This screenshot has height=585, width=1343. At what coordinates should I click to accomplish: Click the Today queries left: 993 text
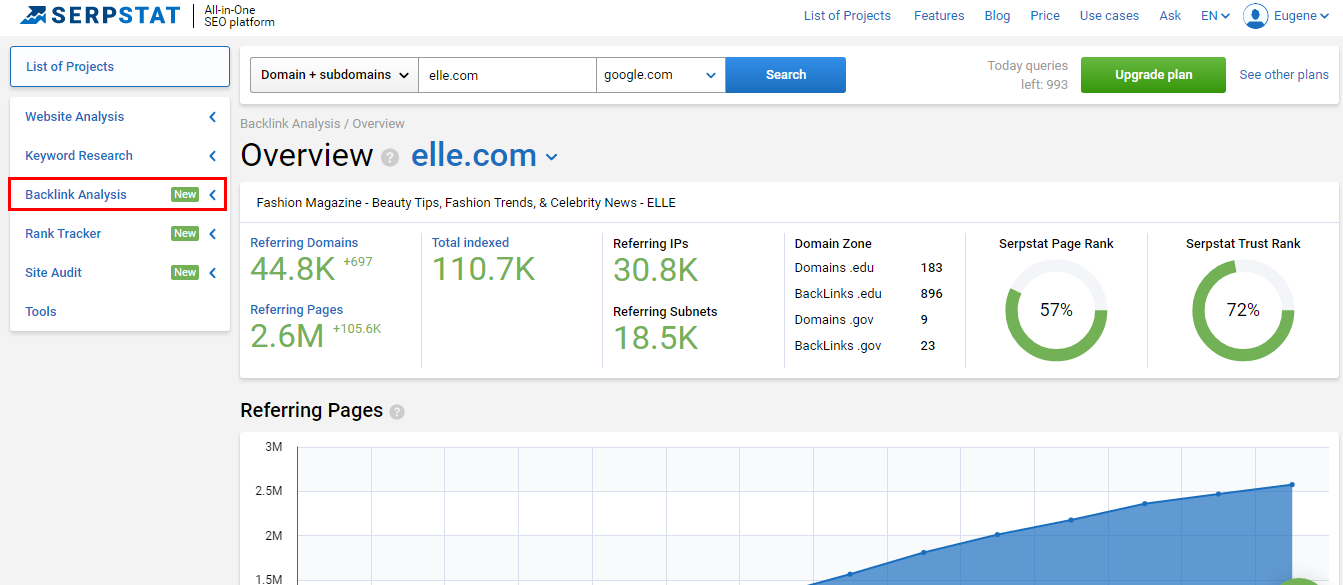click(x=1027, y=75)
